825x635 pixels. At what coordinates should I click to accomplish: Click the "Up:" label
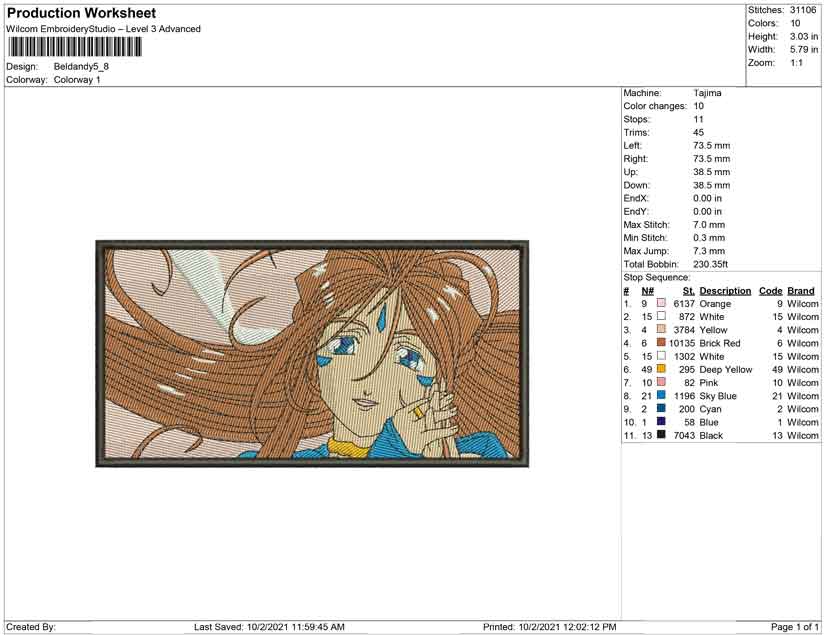630,172
